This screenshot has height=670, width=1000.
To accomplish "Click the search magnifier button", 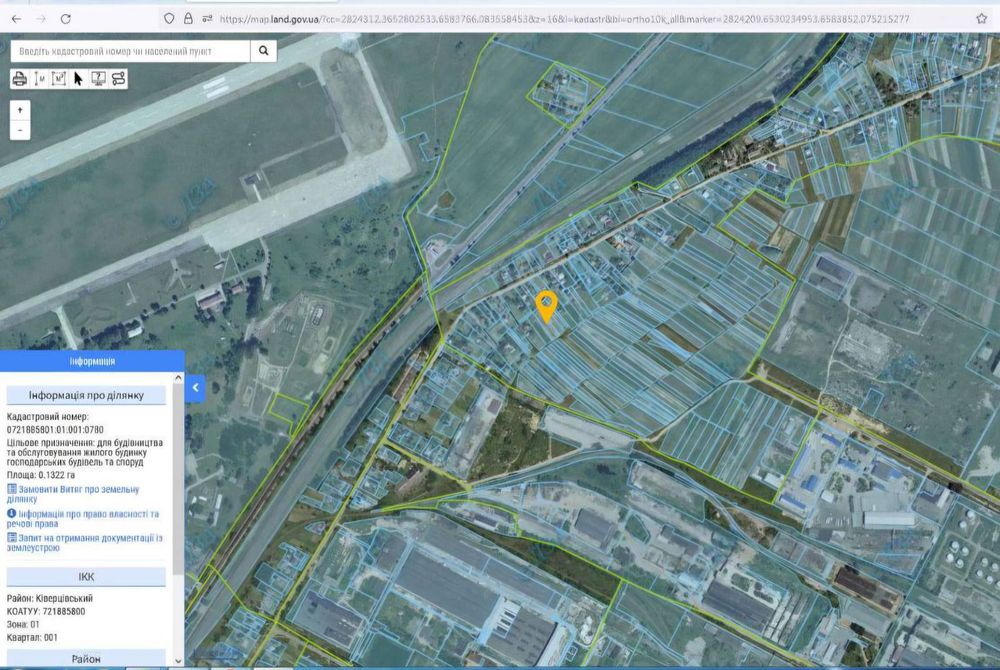I will click(x=263, y=51).
